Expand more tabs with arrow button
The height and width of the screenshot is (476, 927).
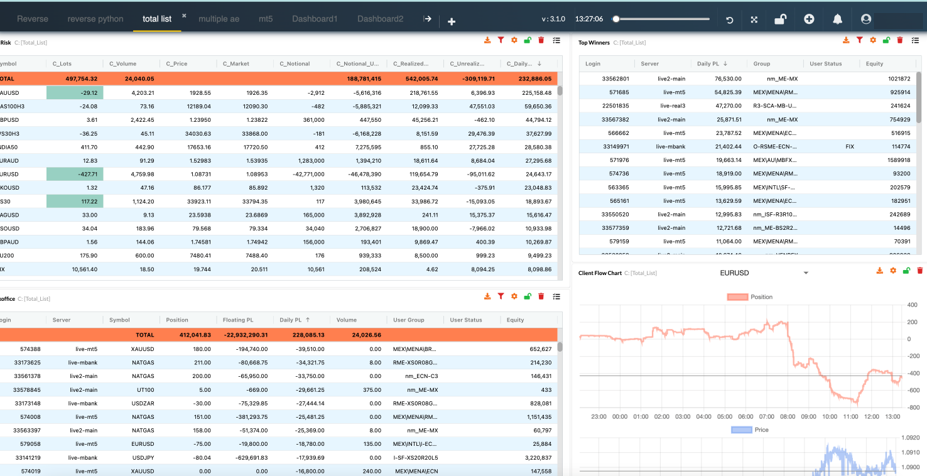(427, 19)
